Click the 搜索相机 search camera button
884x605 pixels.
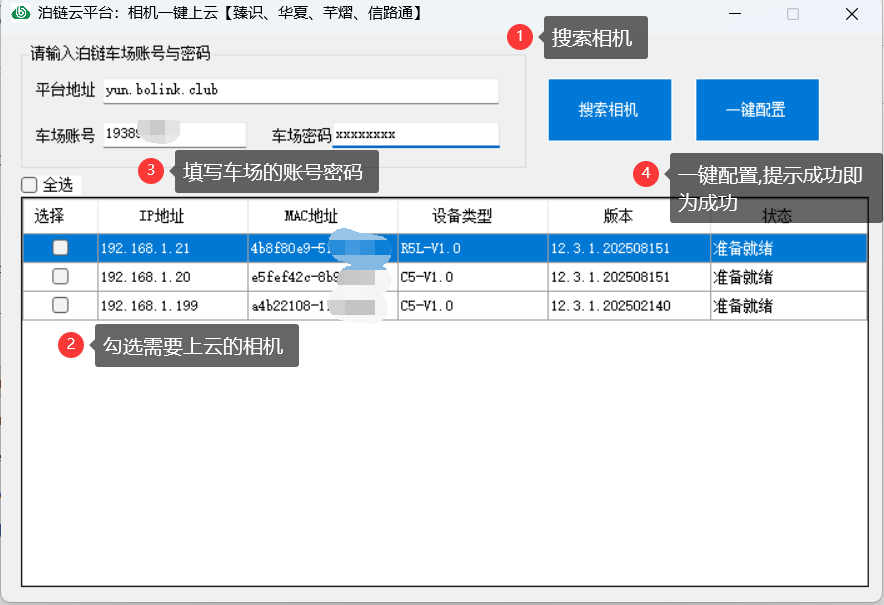click(609, 109)
